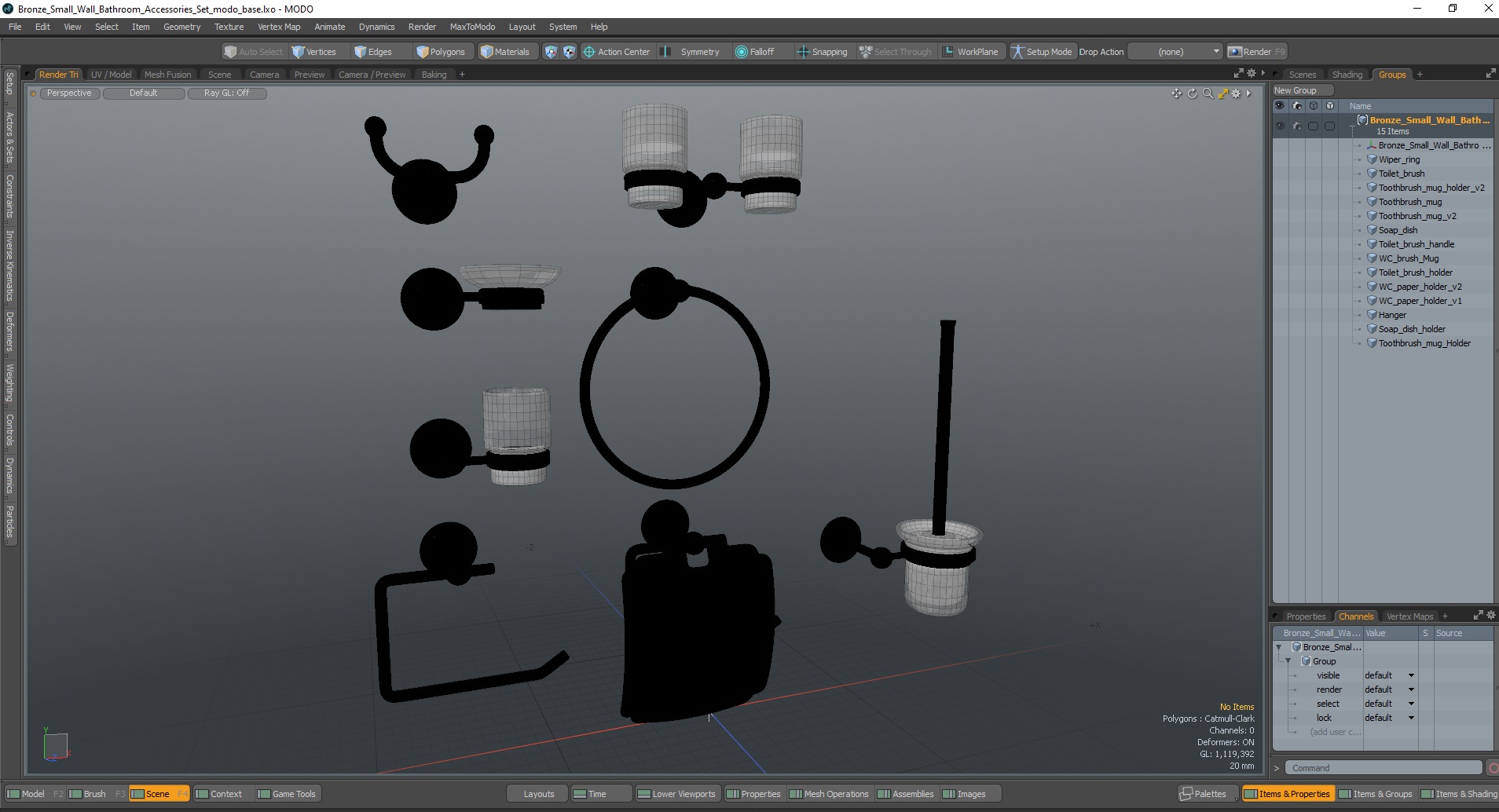Select Vertices selection mode
This screenshot has width=1499, height=812.
coord(313,52)
